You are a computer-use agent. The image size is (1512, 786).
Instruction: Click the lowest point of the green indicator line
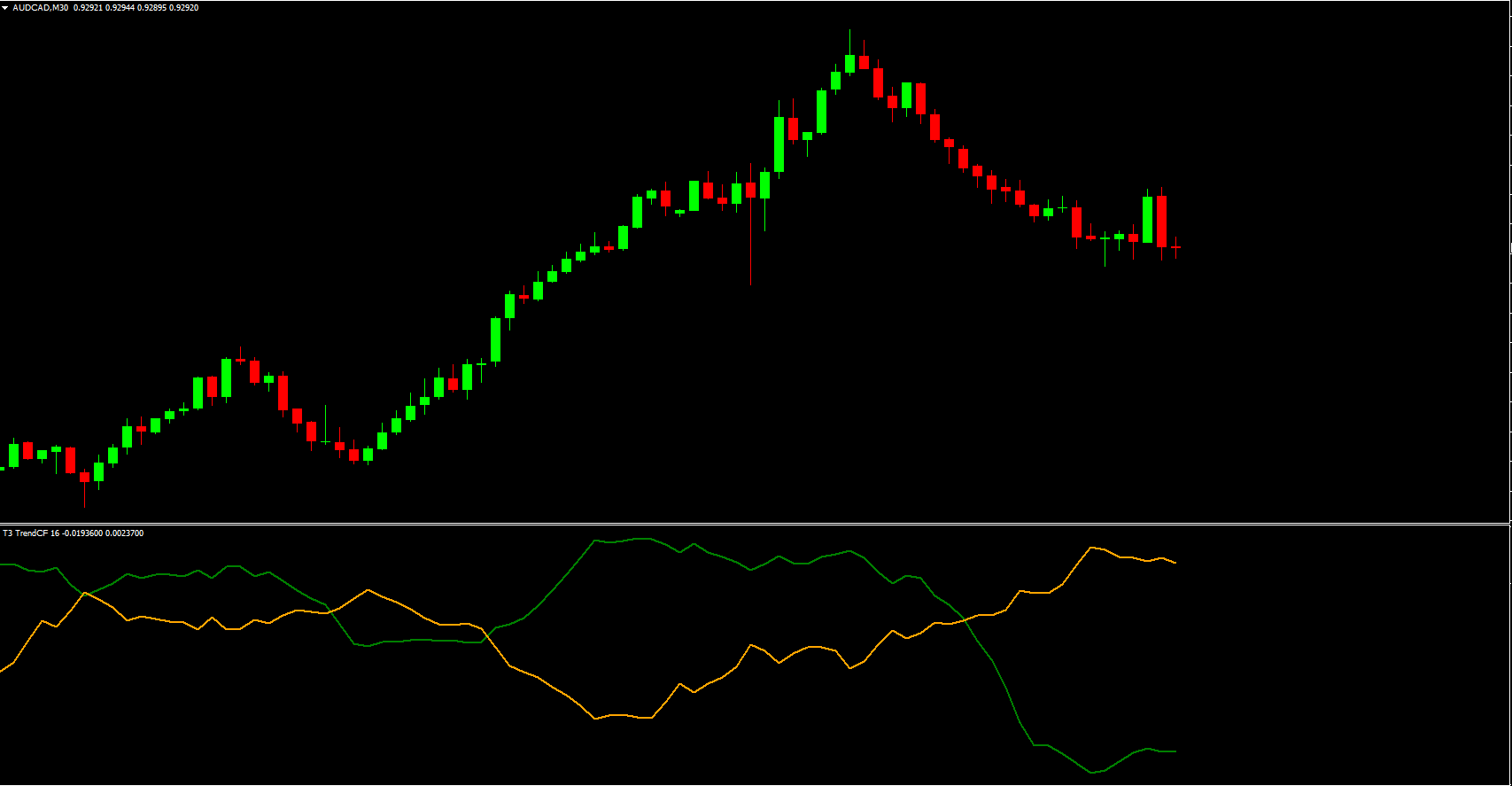click(x=1093, y=773)
